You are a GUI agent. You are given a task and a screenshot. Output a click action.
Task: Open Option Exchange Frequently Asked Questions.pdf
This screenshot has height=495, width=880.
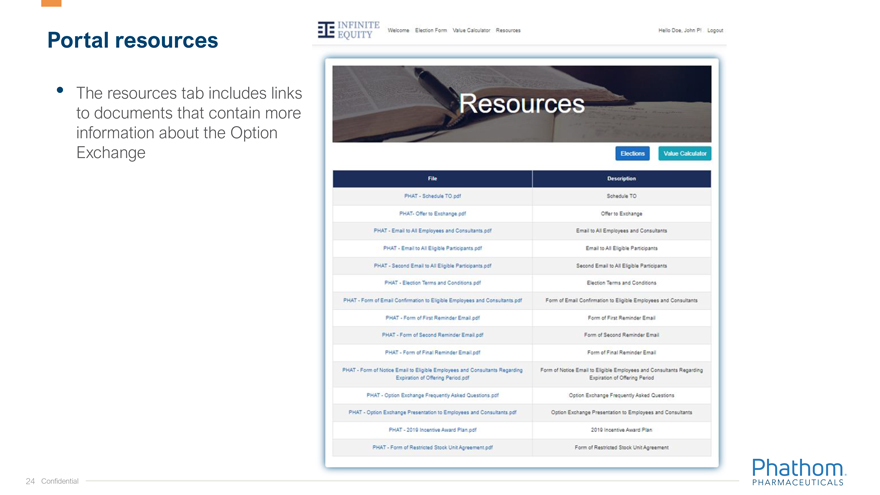432,395
